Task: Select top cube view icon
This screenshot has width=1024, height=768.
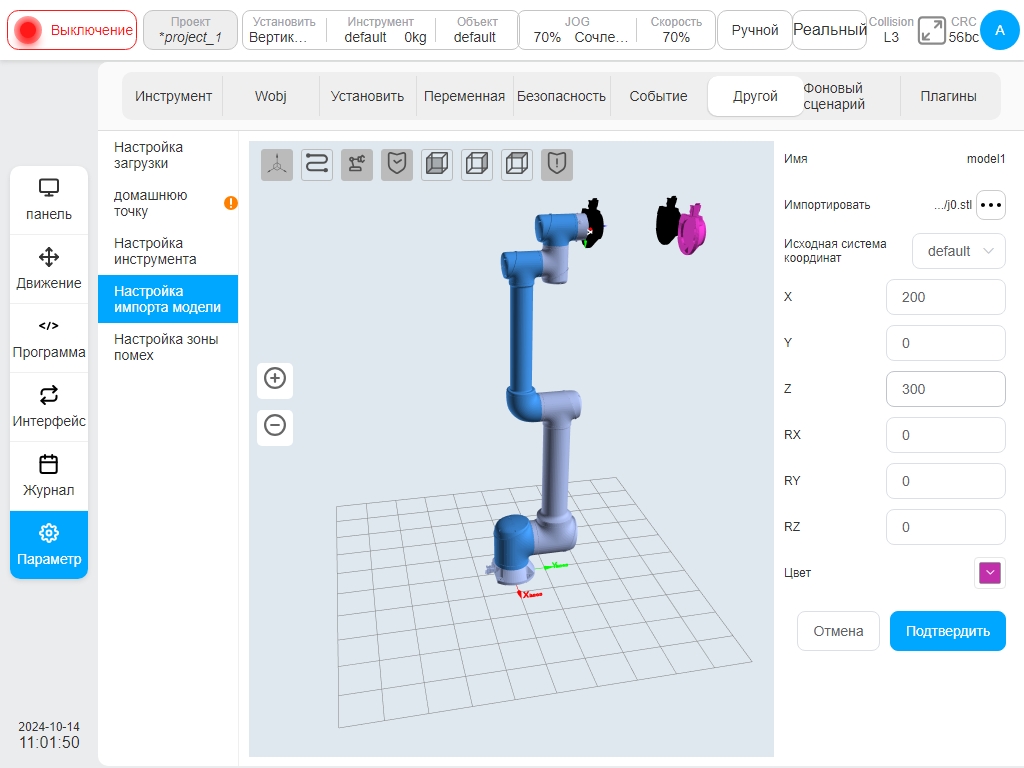Action: [517, 164]
